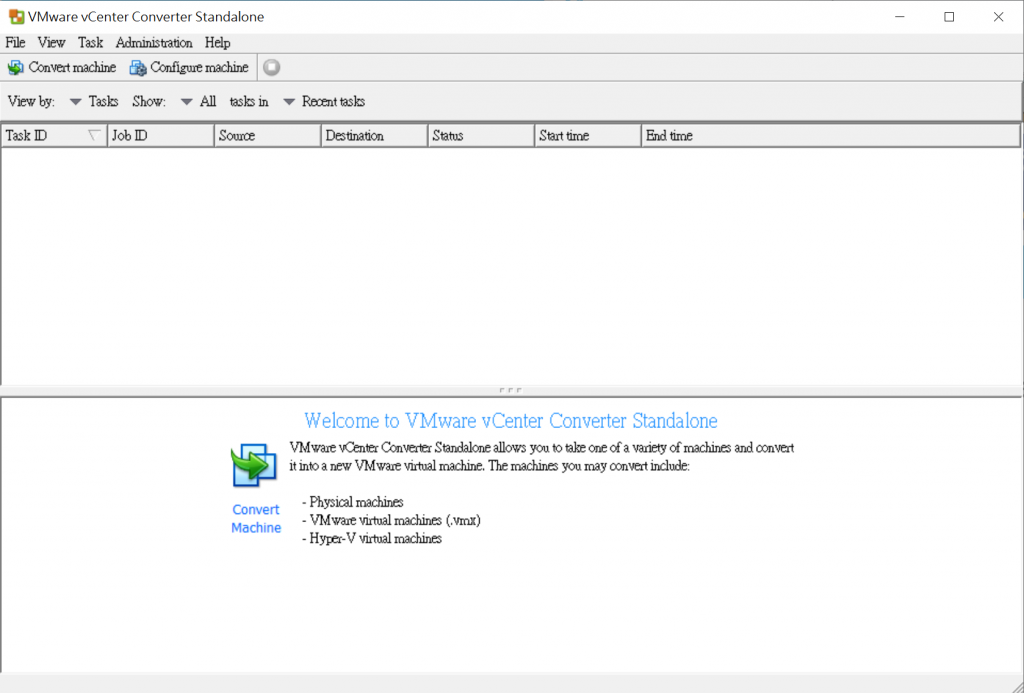
Task: Click the large green Convert Machine icon
Action: pyautogui.click(x=253, y=465)
